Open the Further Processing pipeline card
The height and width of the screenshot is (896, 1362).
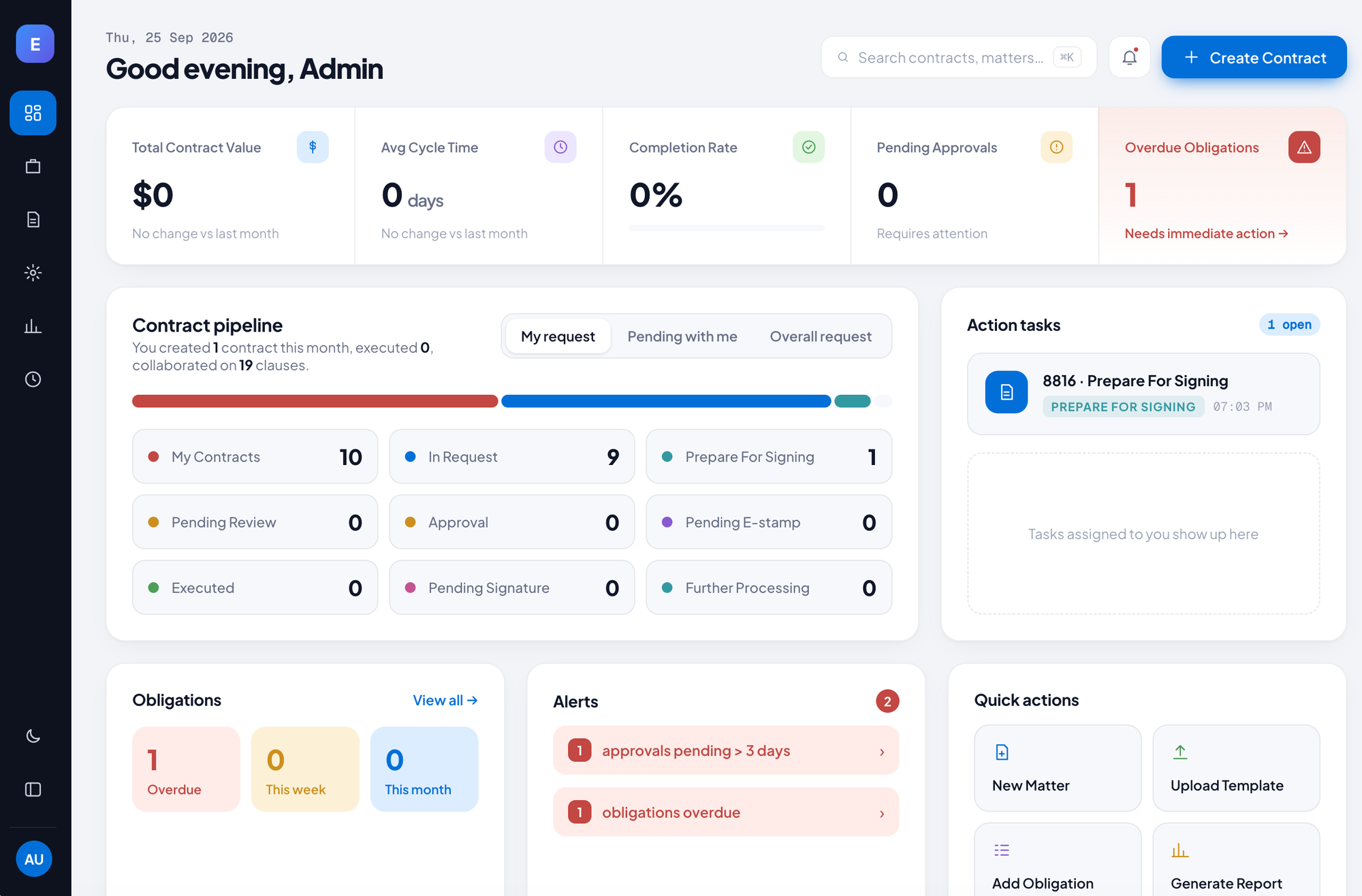tap(769, 588)
